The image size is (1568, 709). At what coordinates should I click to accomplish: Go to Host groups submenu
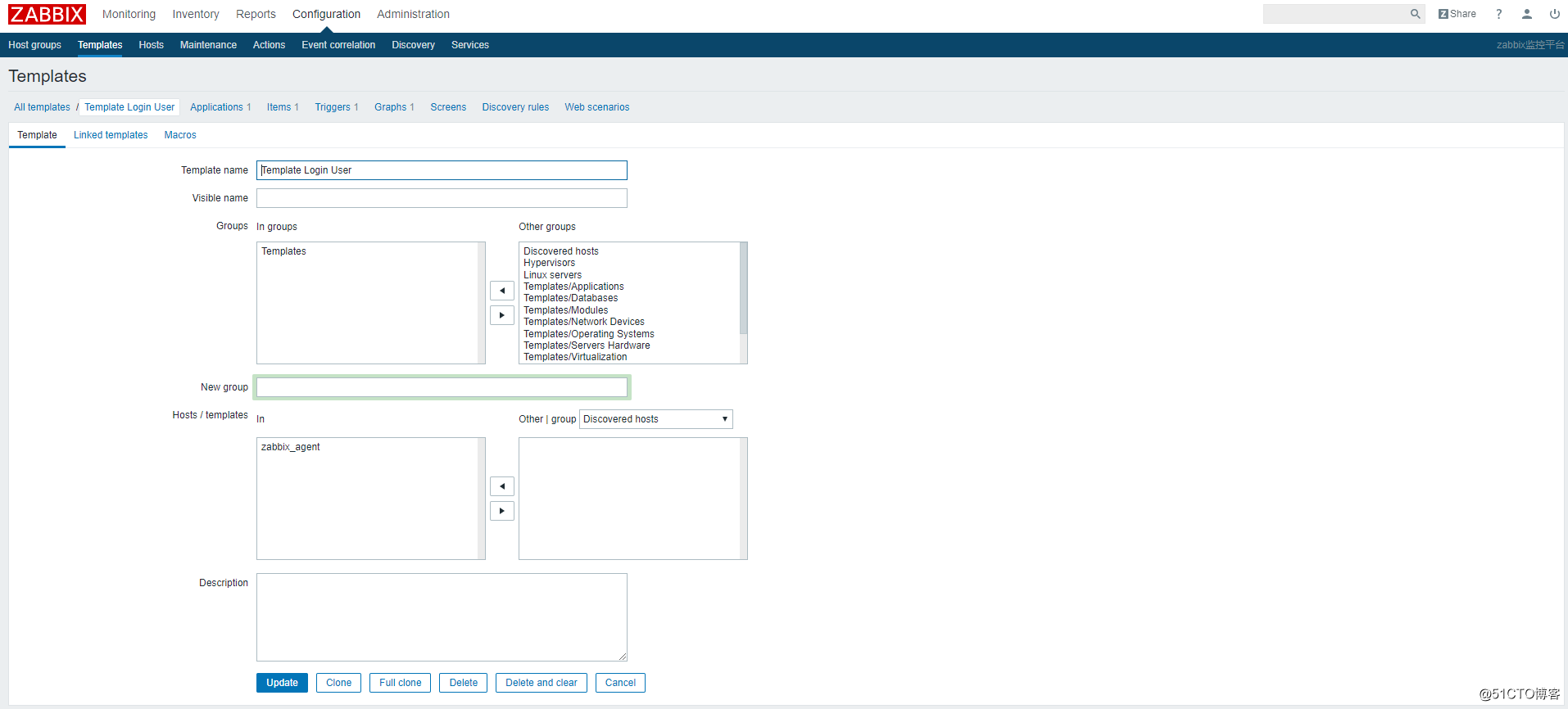tap(34, 45)
